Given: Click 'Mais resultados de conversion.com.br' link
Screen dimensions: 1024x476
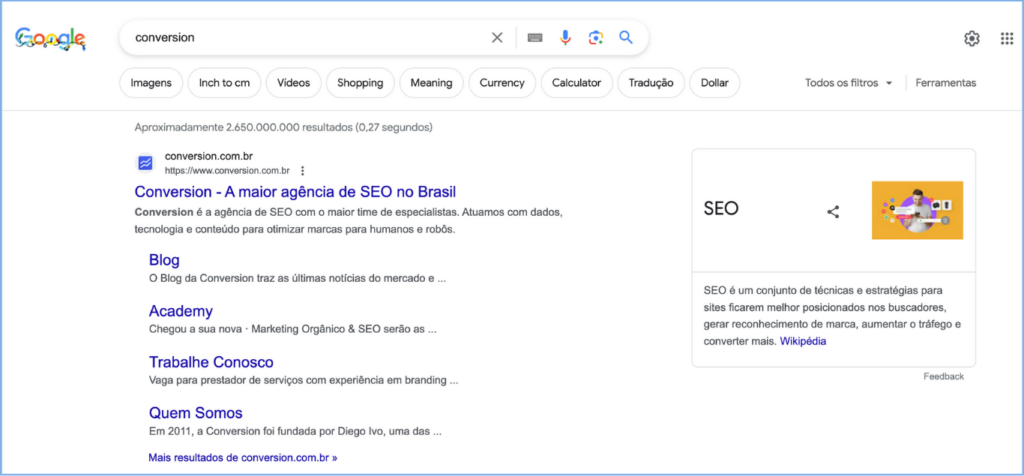Looking at the screenshot, I should point(243,458).
